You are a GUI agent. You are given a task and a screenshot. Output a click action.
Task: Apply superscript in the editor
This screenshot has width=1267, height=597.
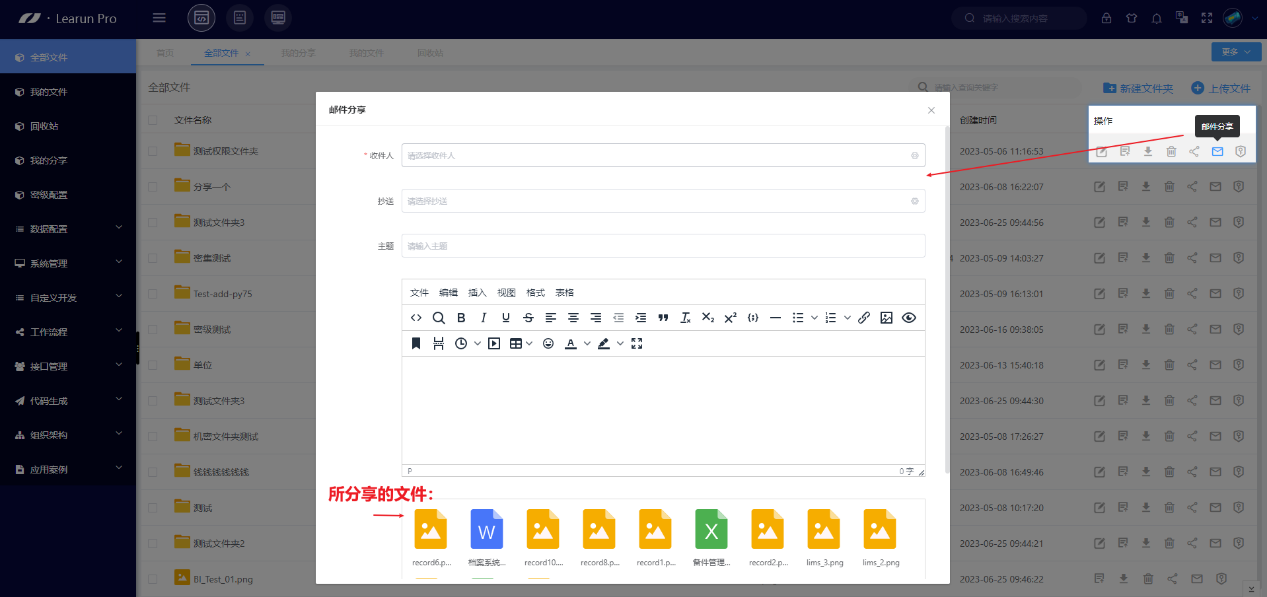(x=730, y=318)
